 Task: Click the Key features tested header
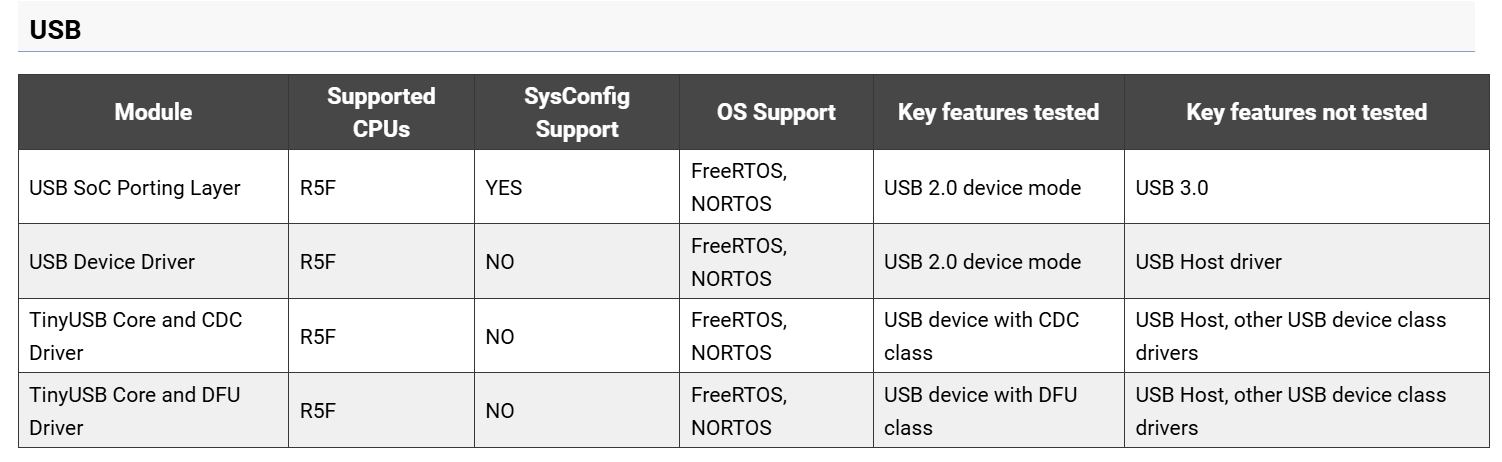pyautogui.click(x=998, y=112)
